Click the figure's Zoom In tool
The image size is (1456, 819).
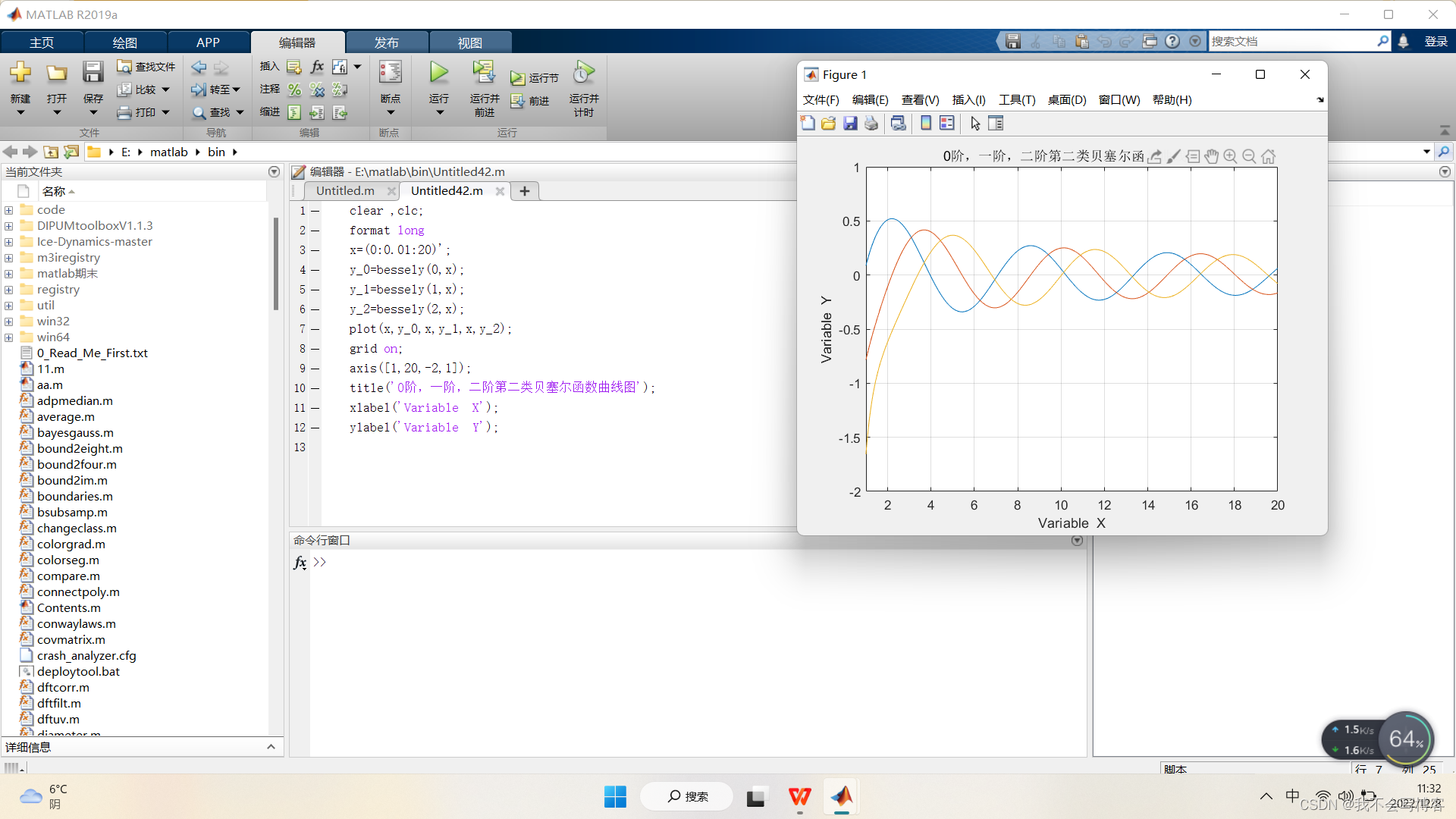click(x=1230, y=156)
